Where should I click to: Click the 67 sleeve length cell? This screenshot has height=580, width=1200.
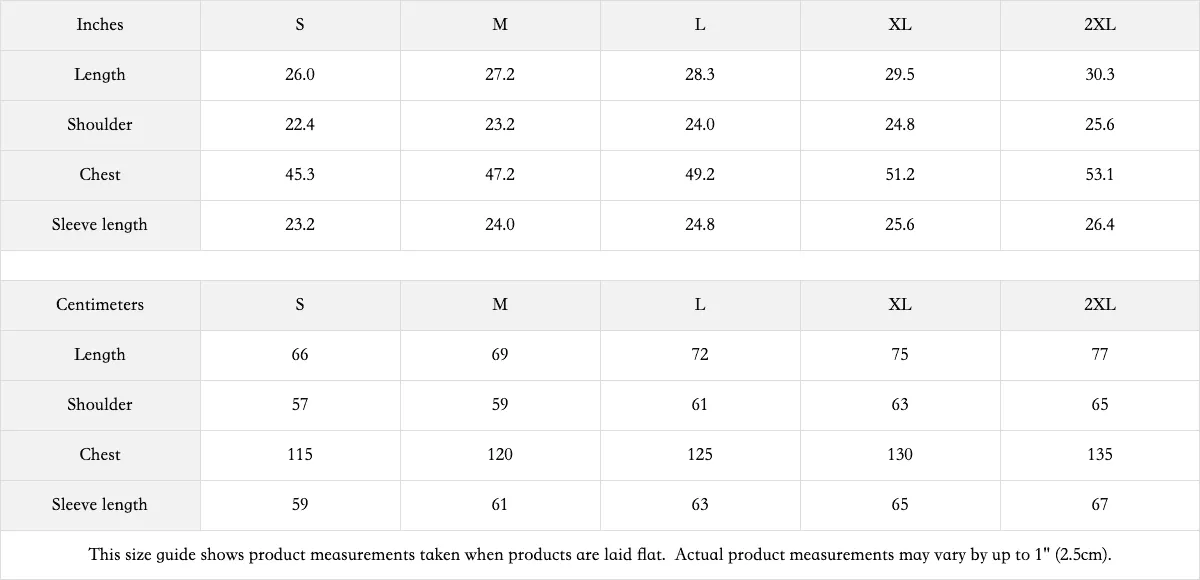click(x=1100, y=505)
